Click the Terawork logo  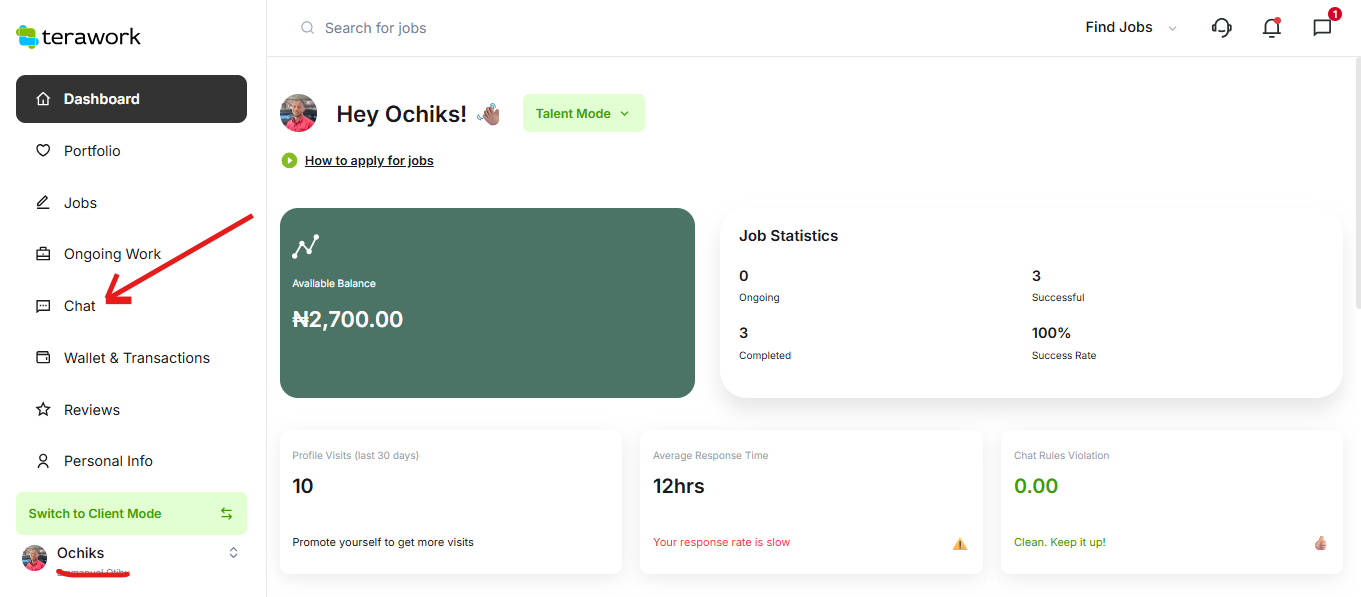pyautogui.click(x=78, y=37)
